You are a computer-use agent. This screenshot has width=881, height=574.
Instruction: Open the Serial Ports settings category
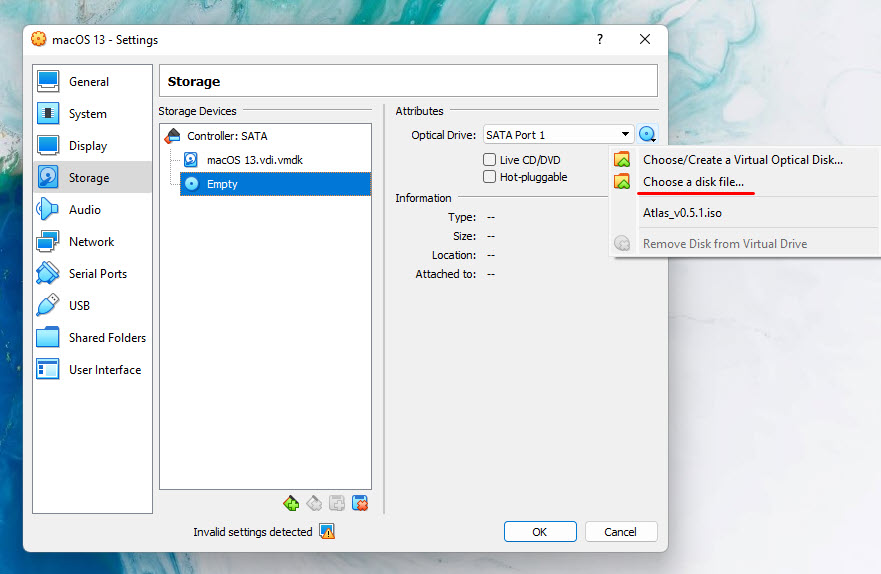[92, 274]
